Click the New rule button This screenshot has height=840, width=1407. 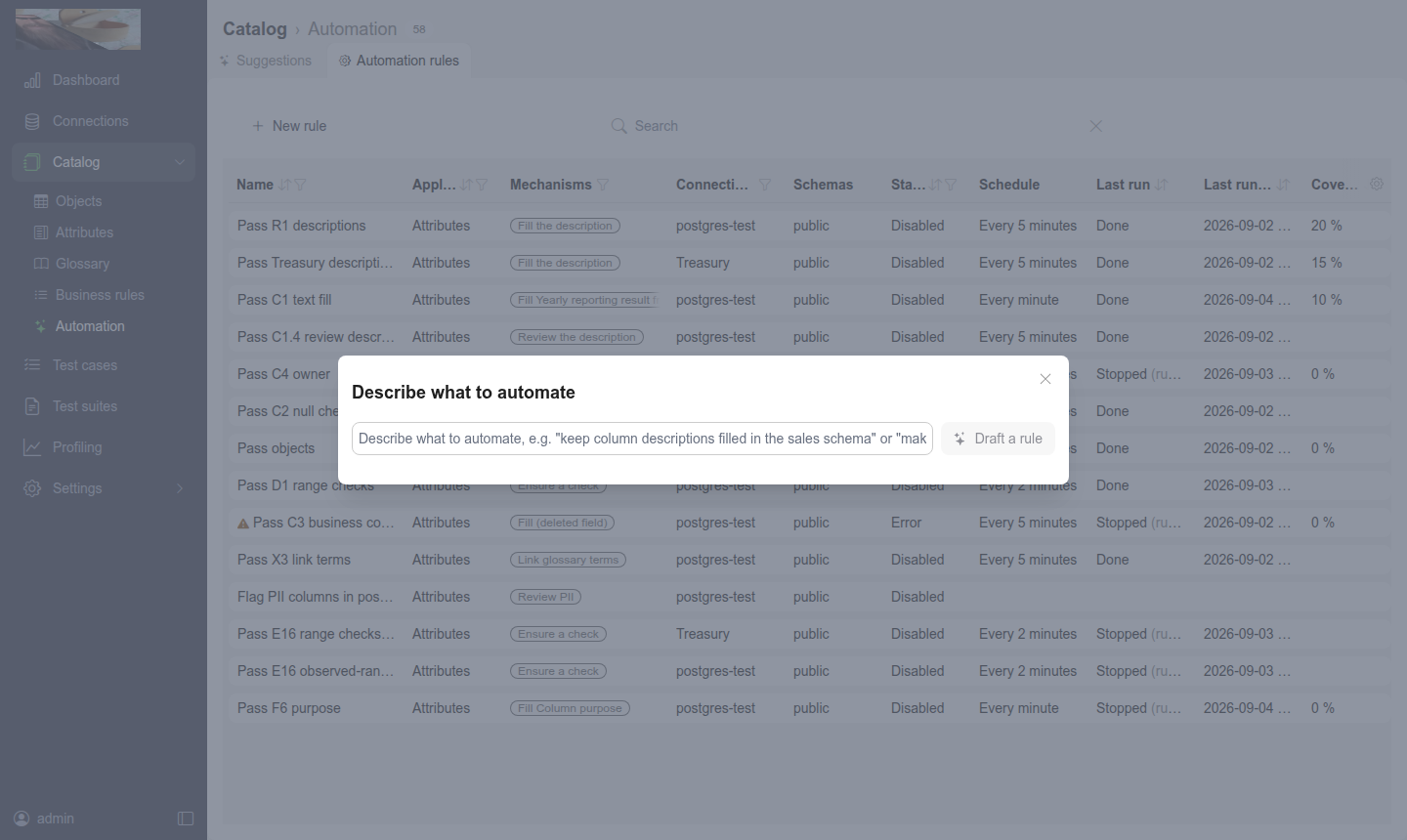pyautogui.click(x=289, y=126)
